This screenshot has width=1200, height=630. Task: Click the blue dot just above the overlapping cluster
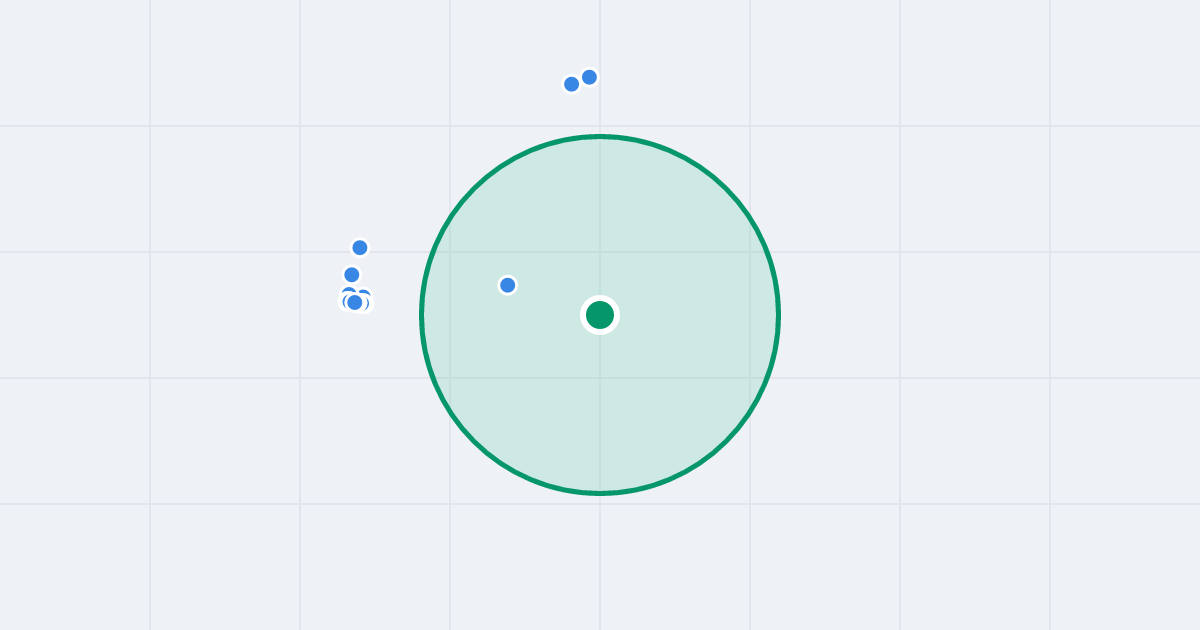[x=352, y=274]
